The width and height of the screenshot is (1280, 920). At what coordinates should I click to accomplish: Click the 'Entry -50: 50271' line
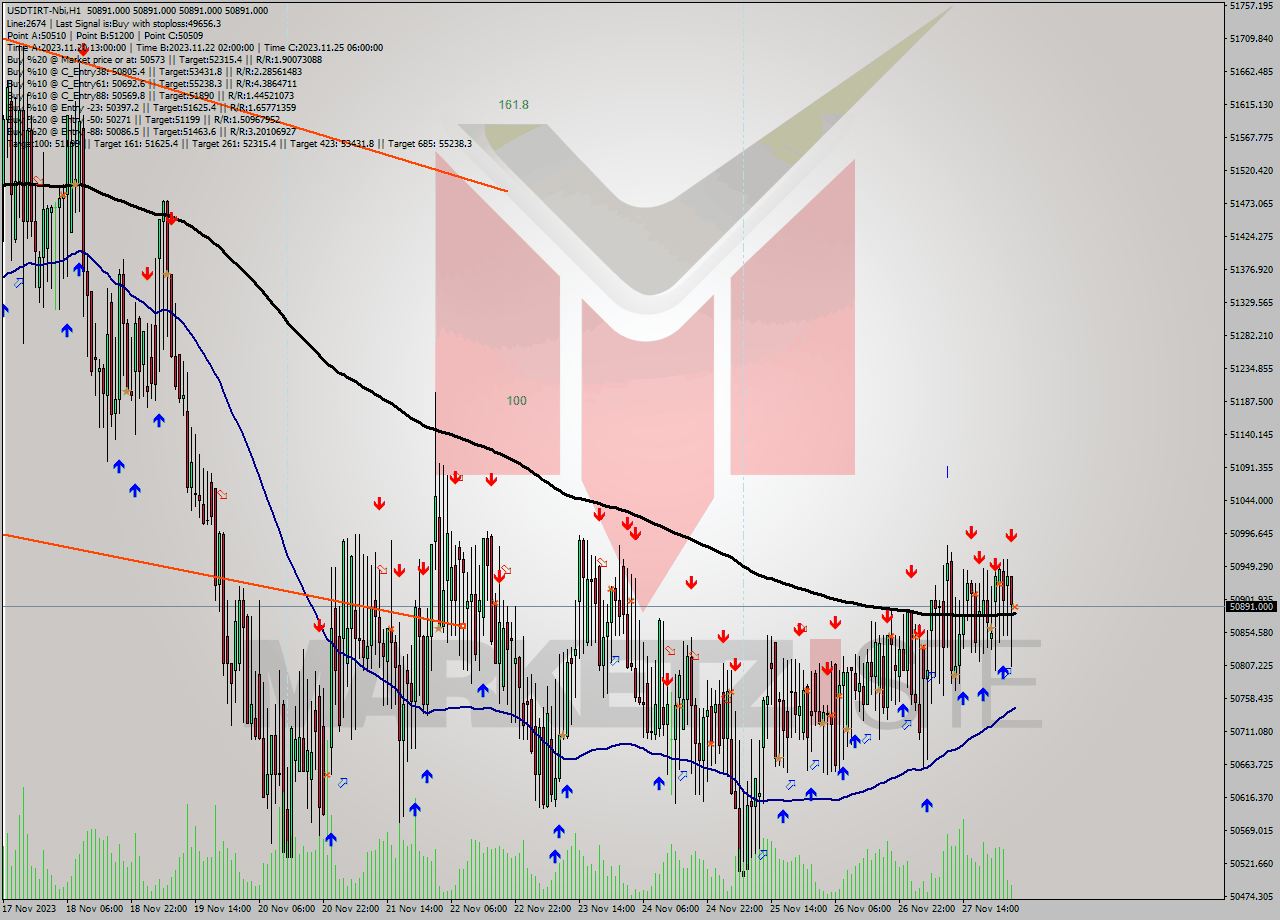(142, 120)
